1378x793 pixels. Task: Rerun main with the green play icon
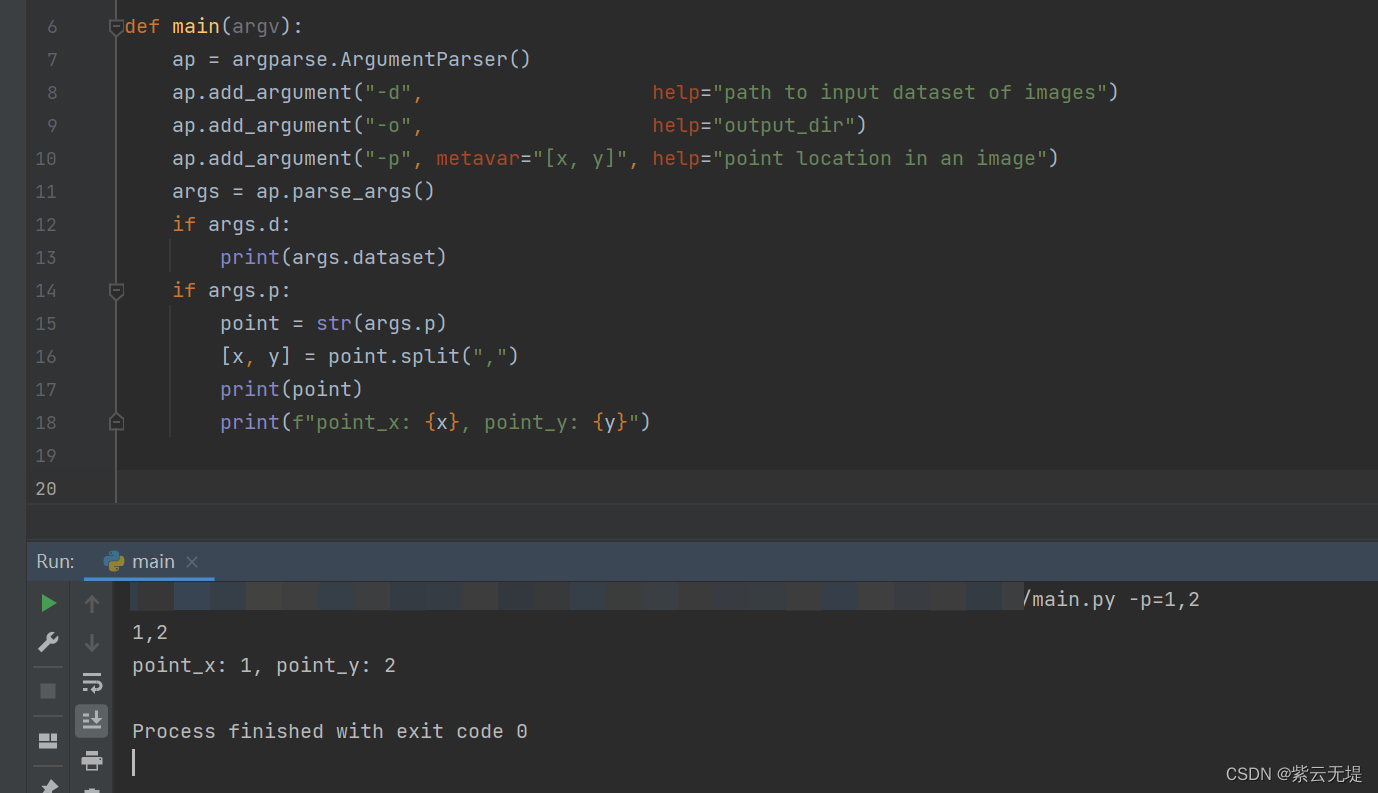(x=48, y=603)
